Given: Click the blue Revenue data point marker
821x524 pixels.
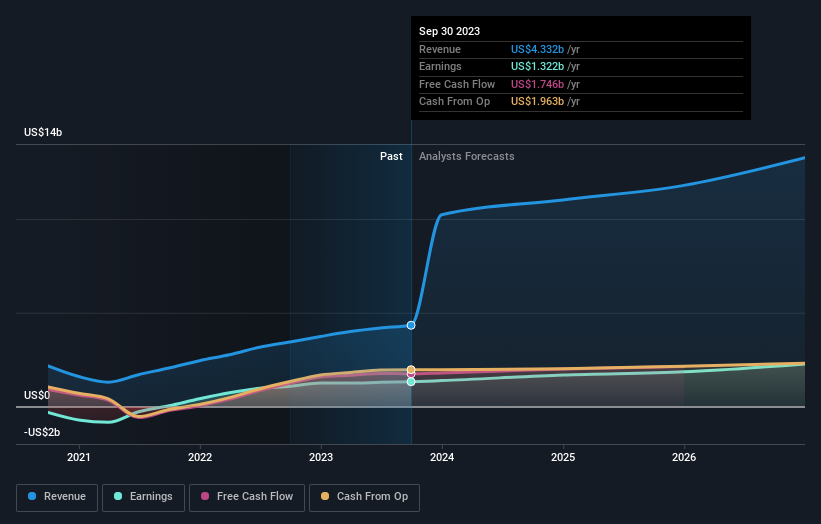Looking at the screenshot, I should coord(411,326).
